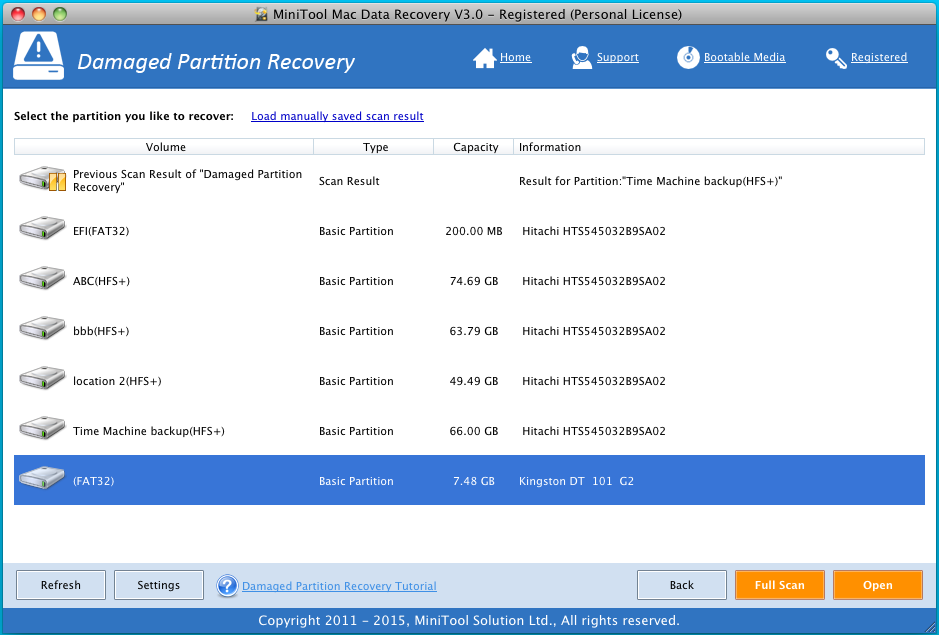Select the bbb(HFS+) volume
This screenshot has height=635, width=939.
[101, 331]
